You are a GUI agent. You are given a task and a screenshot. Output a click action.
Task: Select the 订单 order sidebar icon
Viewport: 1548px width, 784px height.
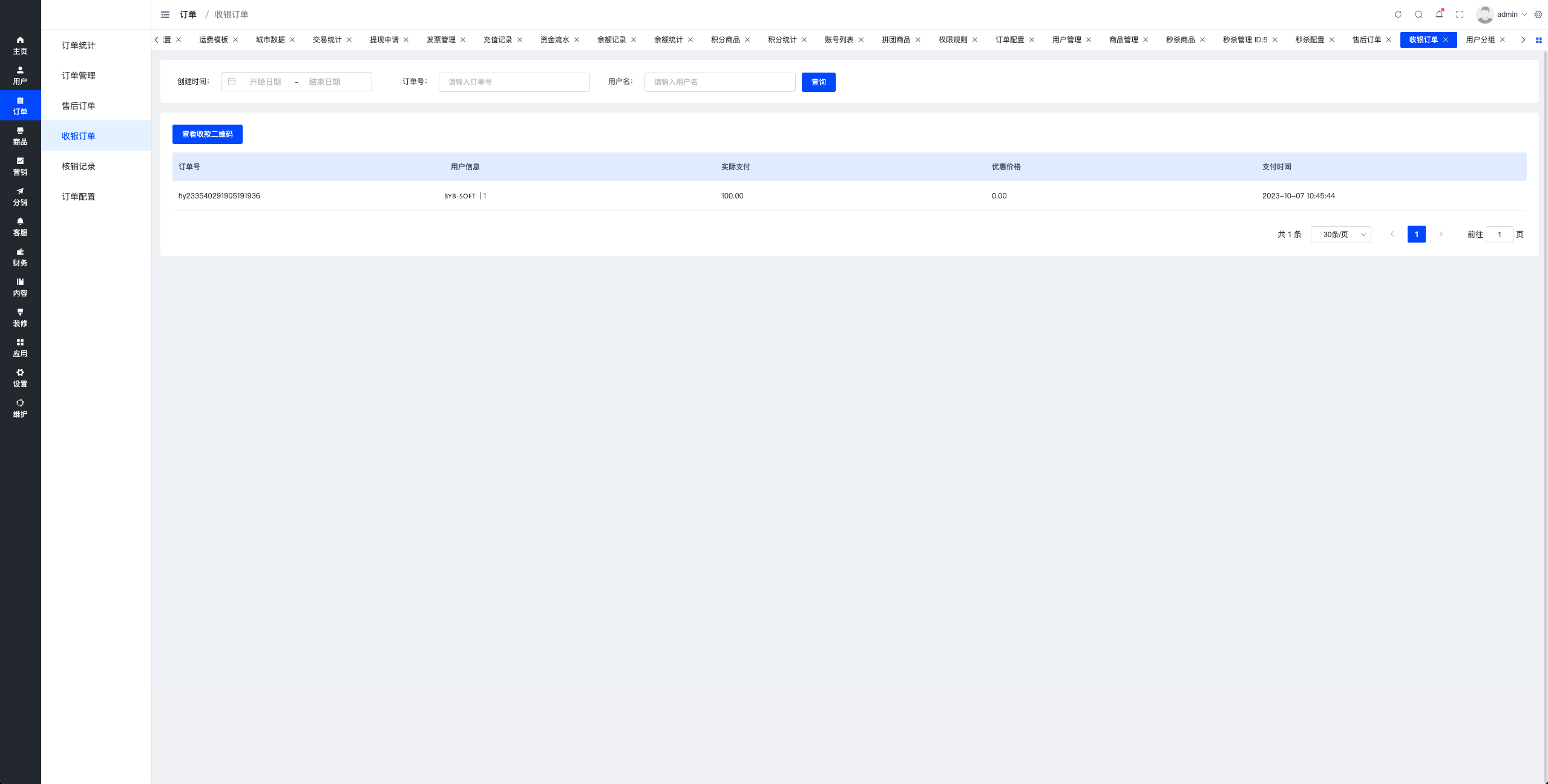tap(20, 106)
